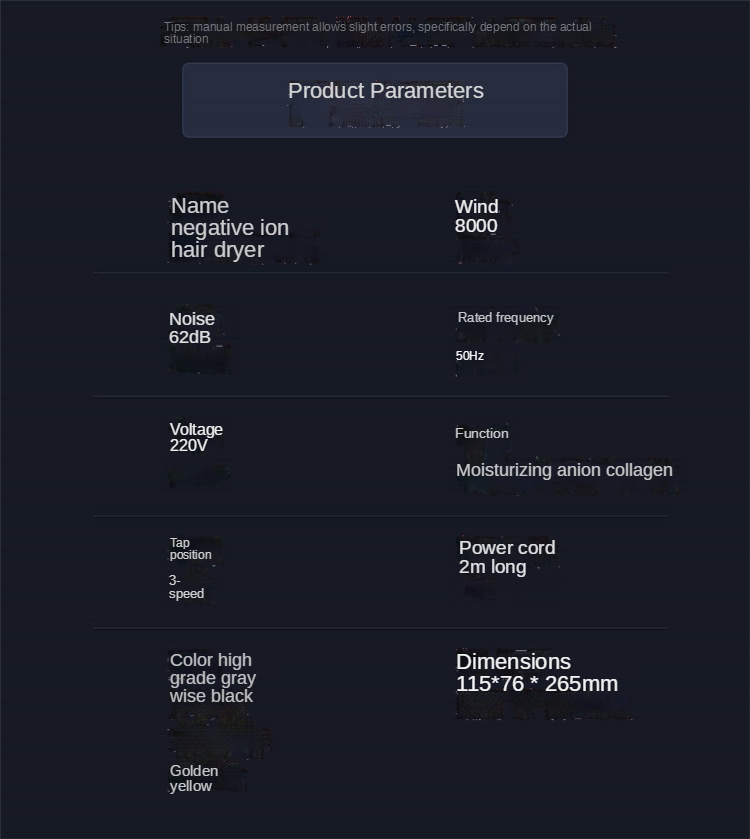Click the Wind 8000 specification
The width and height of the screenshot is (750, 839).
[476, 216]
